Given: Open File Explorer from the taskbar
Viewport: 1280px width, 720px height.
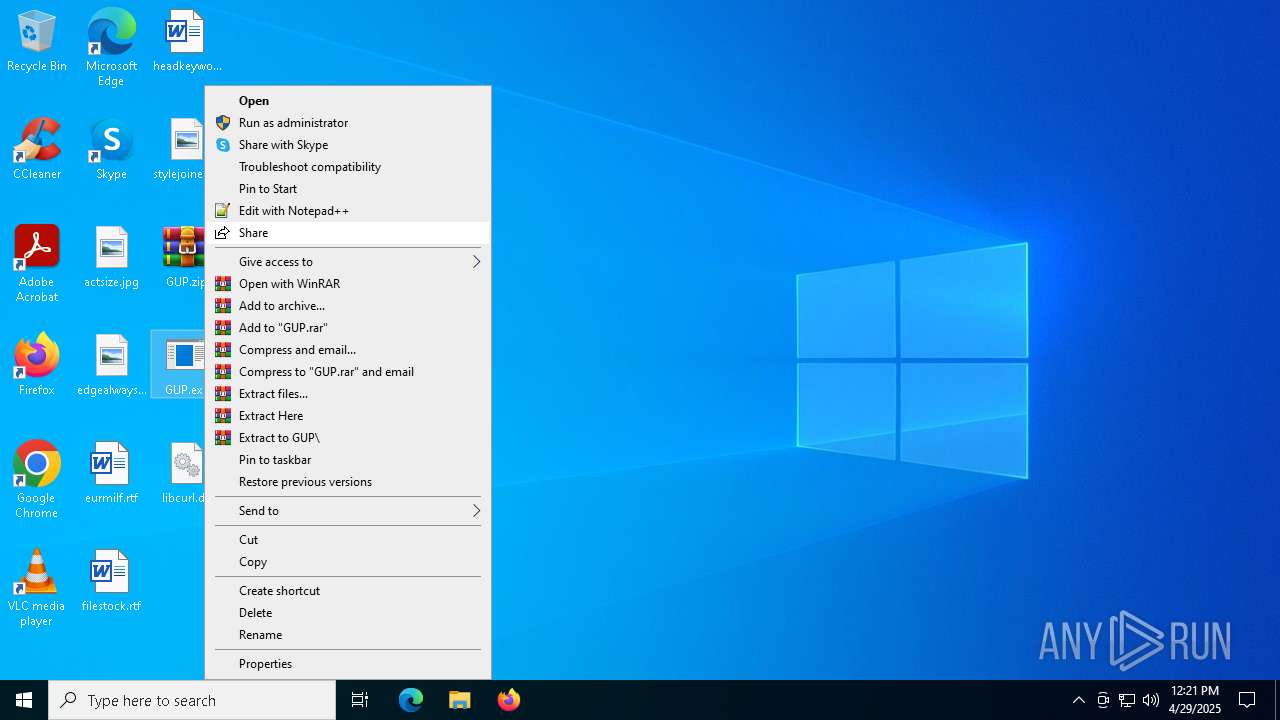Looking at the screenshot, I should pyautogui.click(x=460, y=700).
